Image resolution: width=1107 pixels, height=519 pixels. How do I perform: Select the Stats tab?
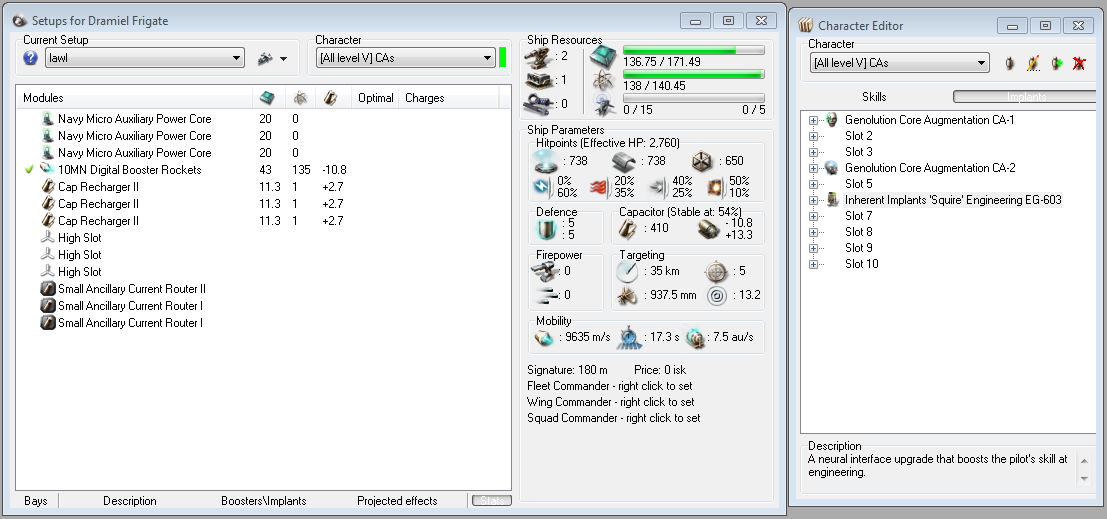[492, 501]
